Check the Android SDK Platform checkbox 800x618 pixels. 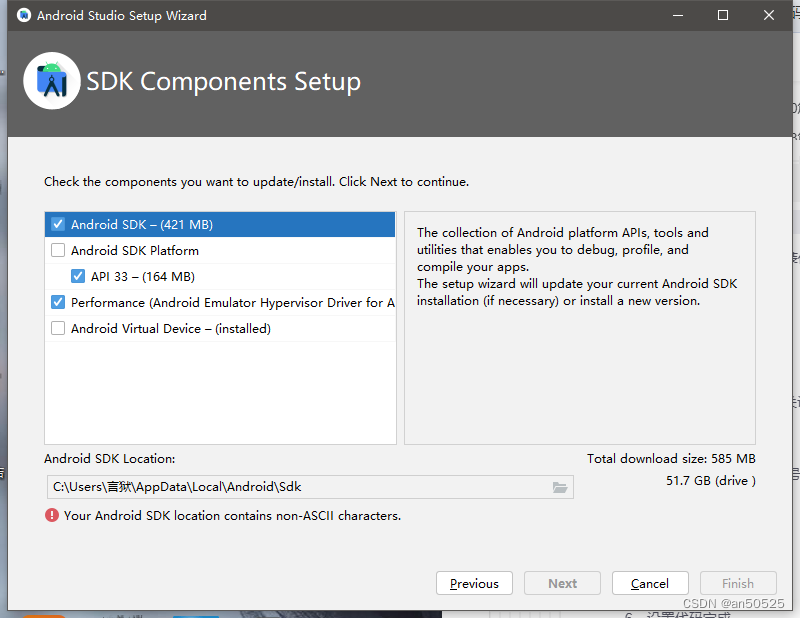click(58, 251)
